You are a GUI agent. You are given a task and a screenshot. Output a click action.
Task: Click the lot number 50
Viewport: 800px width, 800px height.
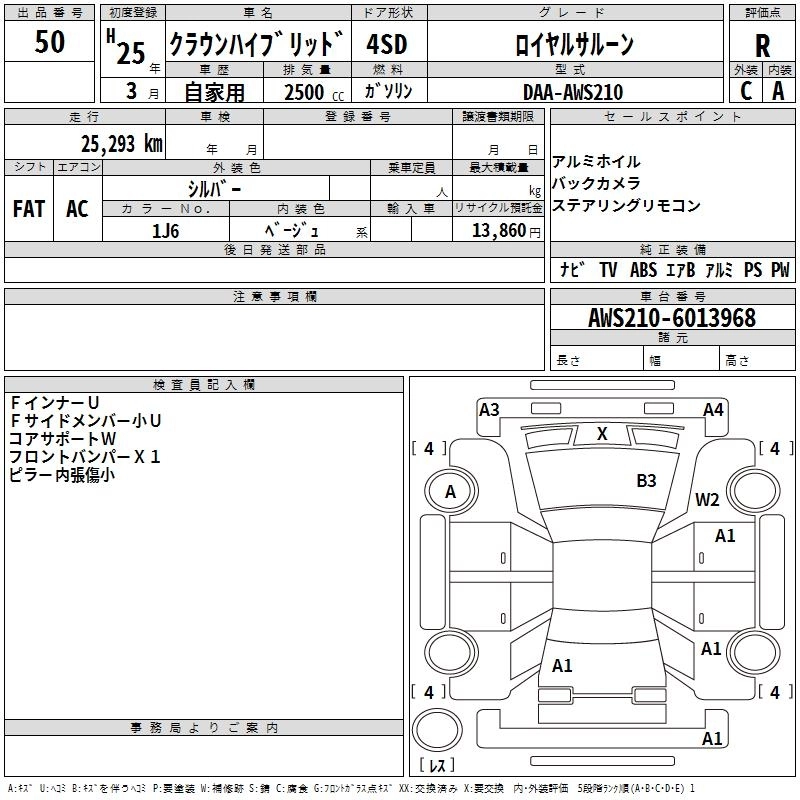click(50, 42)
